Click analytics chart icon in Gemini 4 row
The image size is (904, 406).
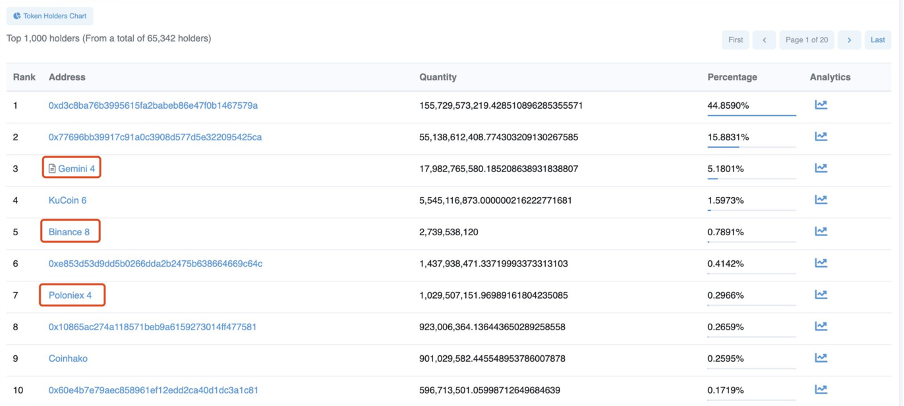(821, 168)
